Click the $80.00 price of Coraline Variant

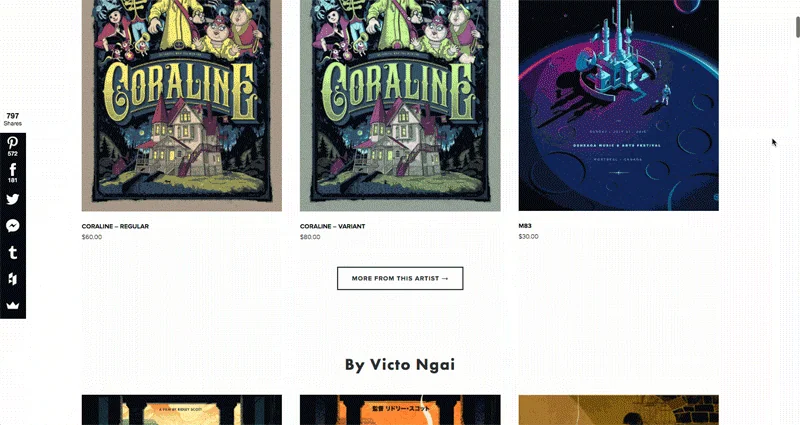[310, 237]
